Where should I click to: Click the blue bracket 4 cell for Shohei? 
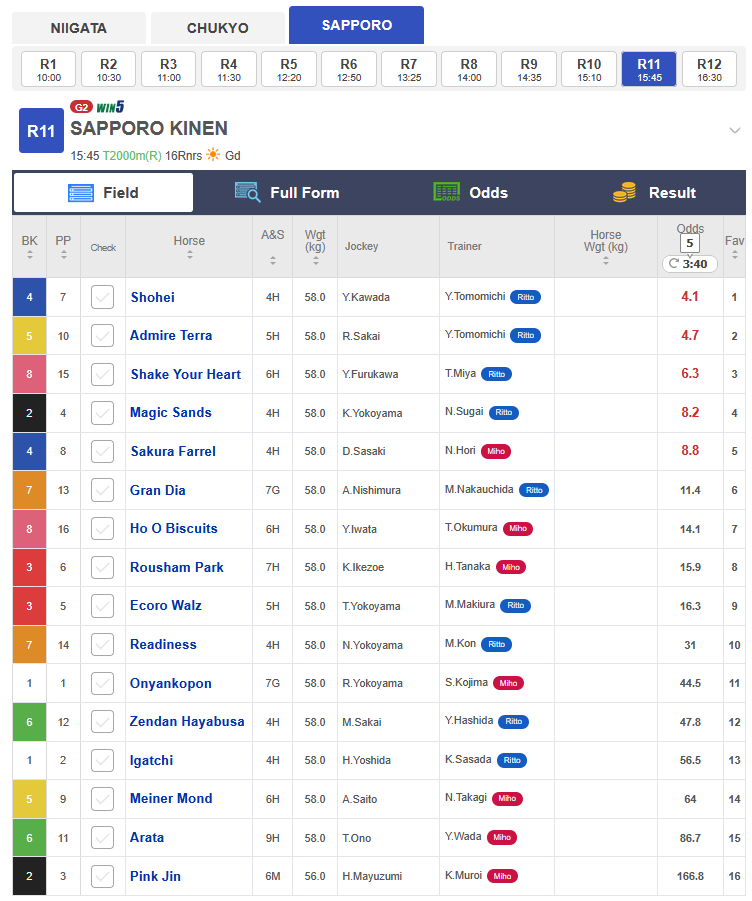tap(29, 297)
